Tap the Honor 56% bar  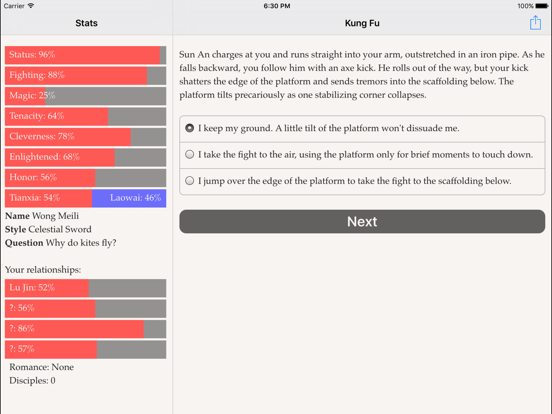tap(86, 177)
